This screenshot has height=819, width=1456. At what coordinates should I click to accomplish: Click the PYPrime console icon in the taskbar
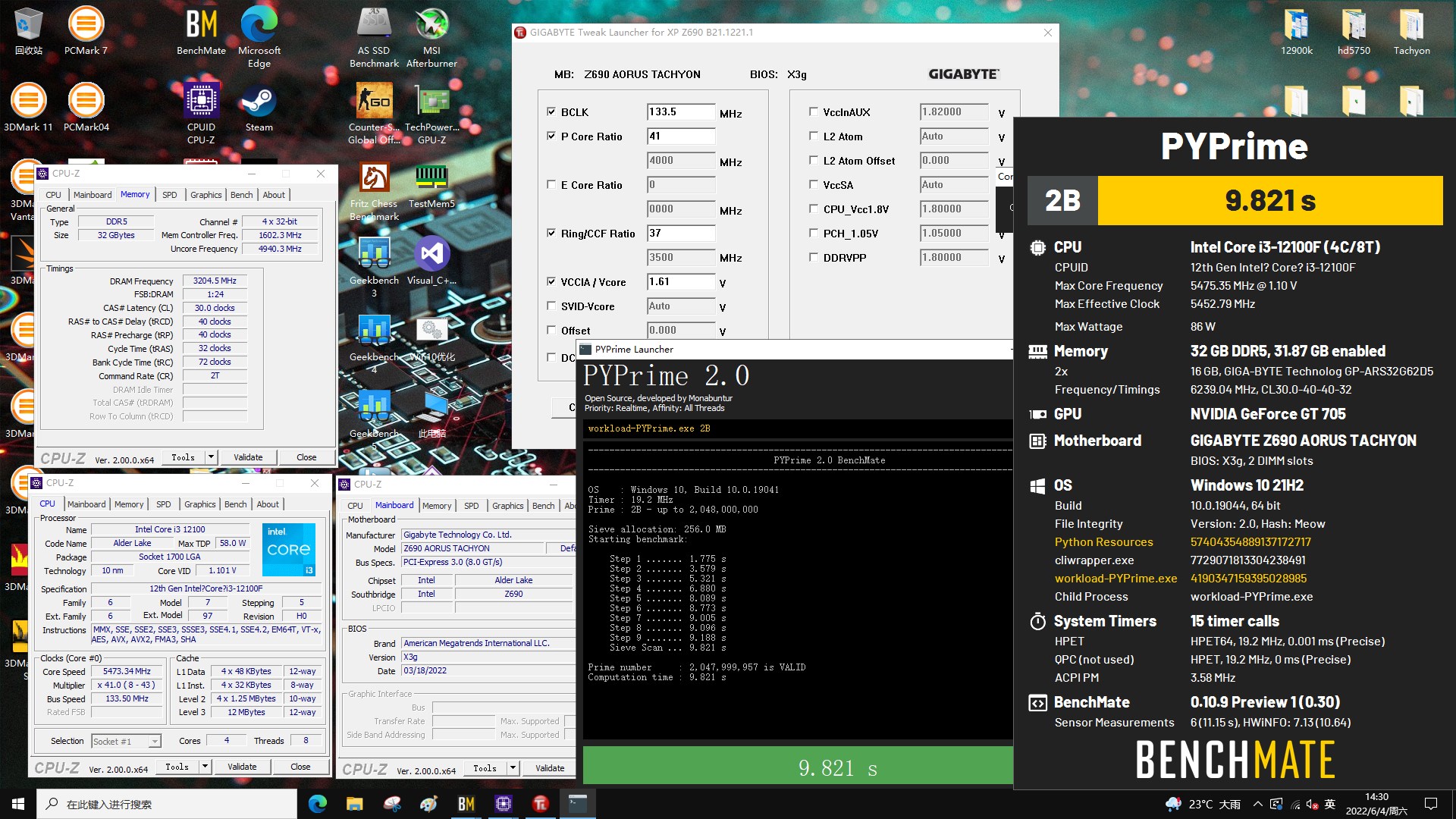coord(578,804)
